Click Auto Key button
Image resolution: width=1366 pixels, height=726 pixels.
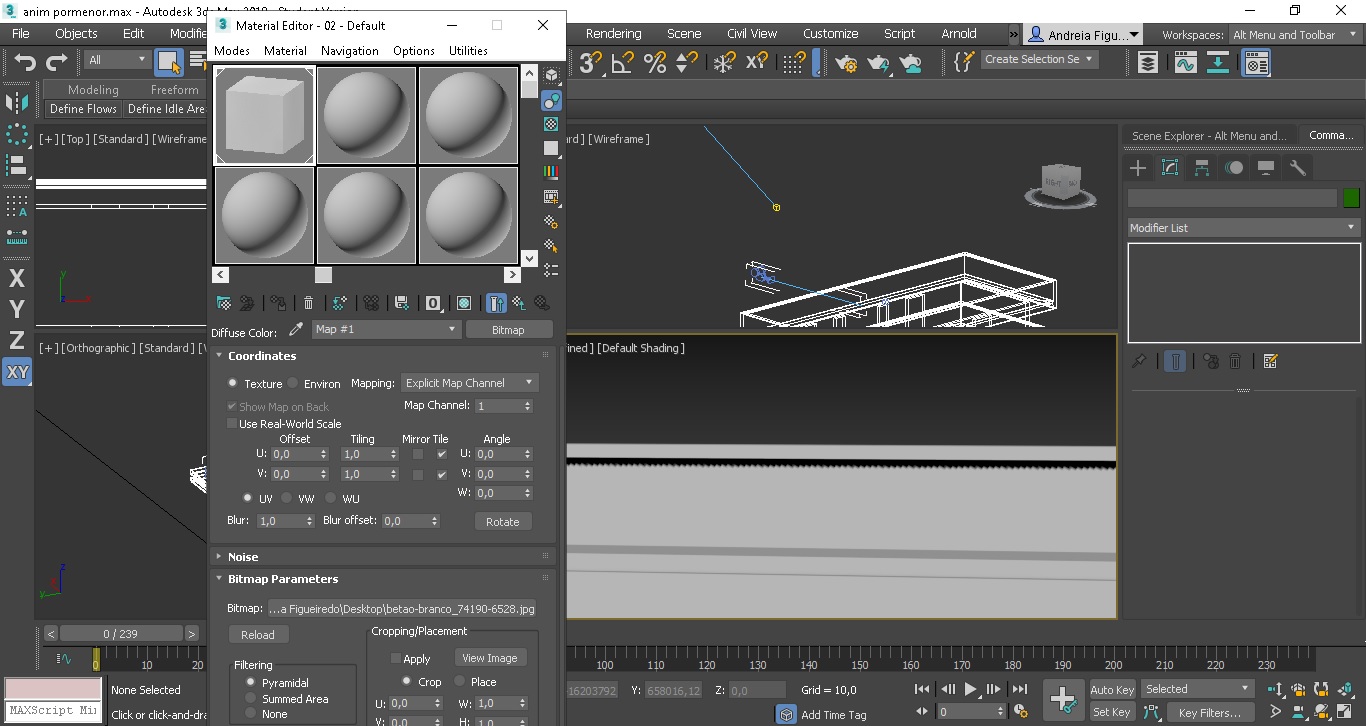tap(1112, 690)
